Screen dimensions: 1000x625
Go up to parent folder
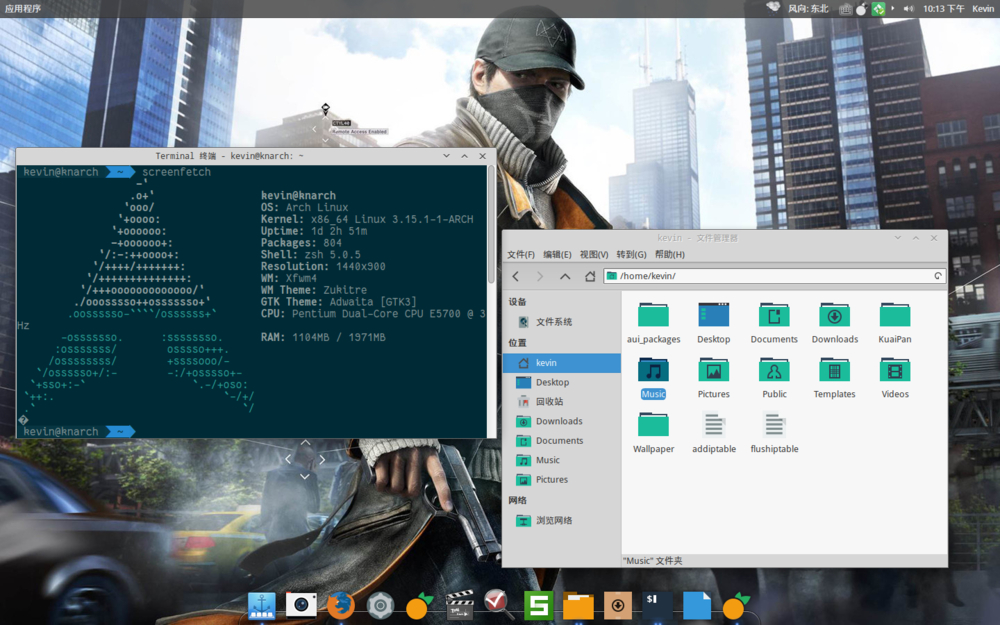click(565, 276)
